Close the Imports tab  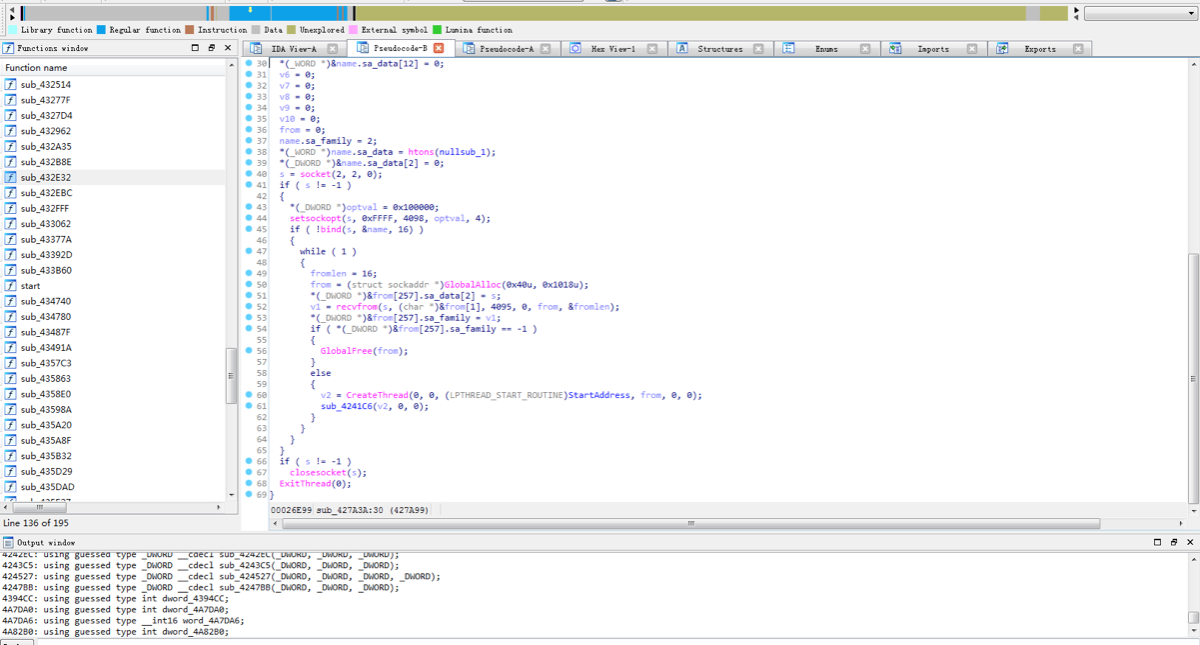click(x=972, y=48)
